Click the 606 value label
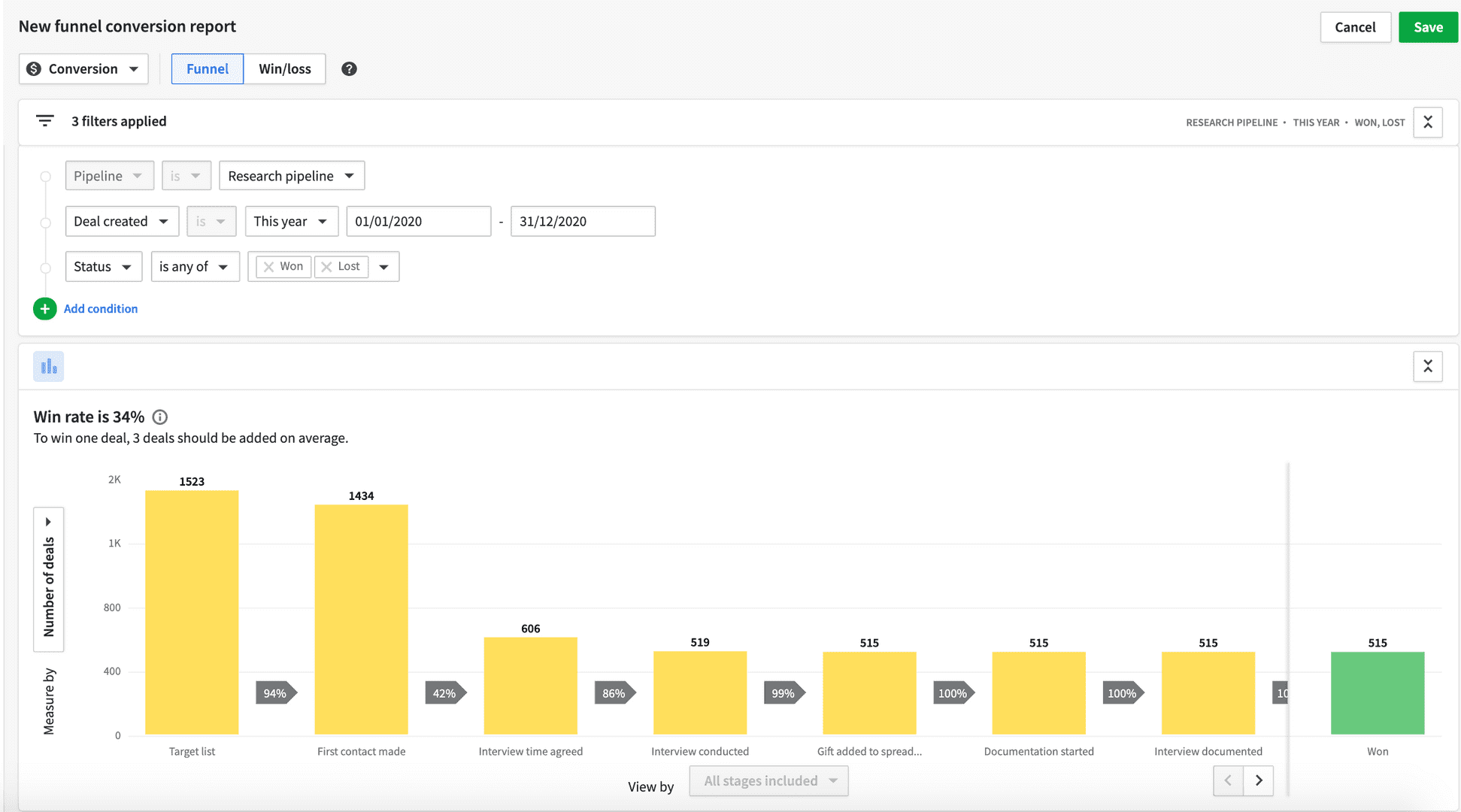The width and height of the screenshot is (1461, 812). pos(531,629)
